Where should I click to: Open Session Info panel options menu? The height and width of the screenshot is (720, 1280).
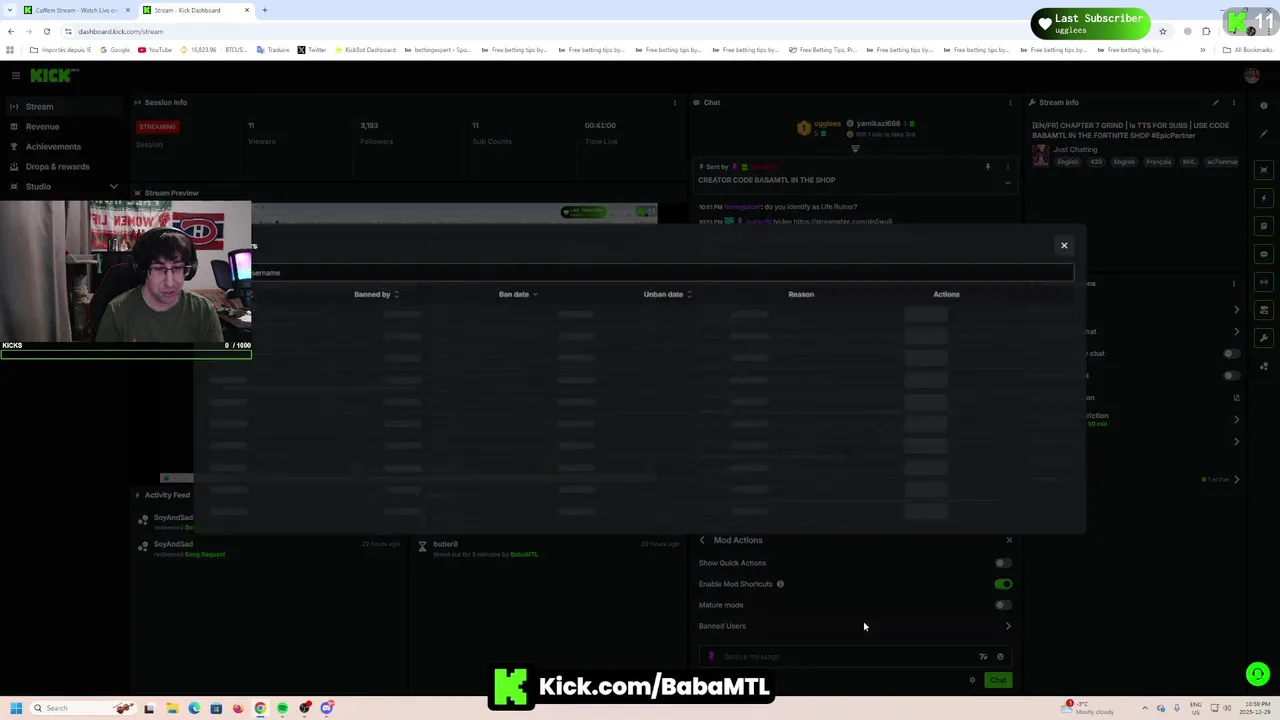click(674, 102)
